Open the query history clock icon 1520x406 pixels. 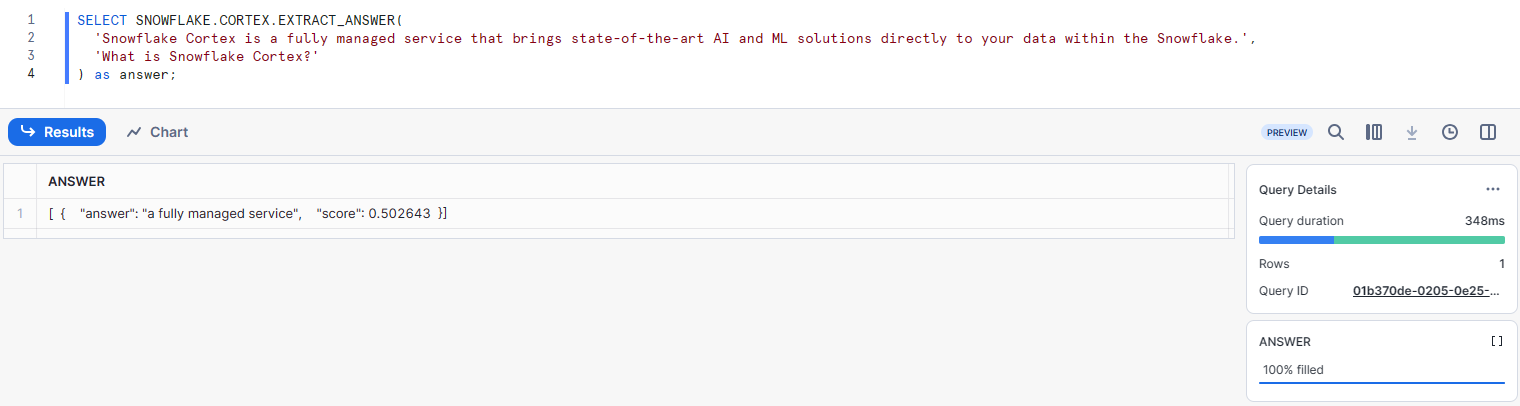[1450, 132]
